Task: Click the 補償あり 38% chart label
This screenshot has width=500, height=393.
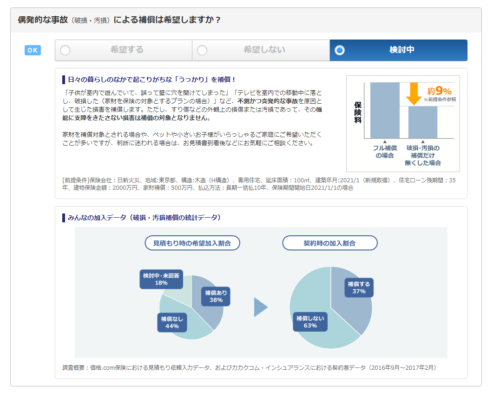Action: coord(216,296)
